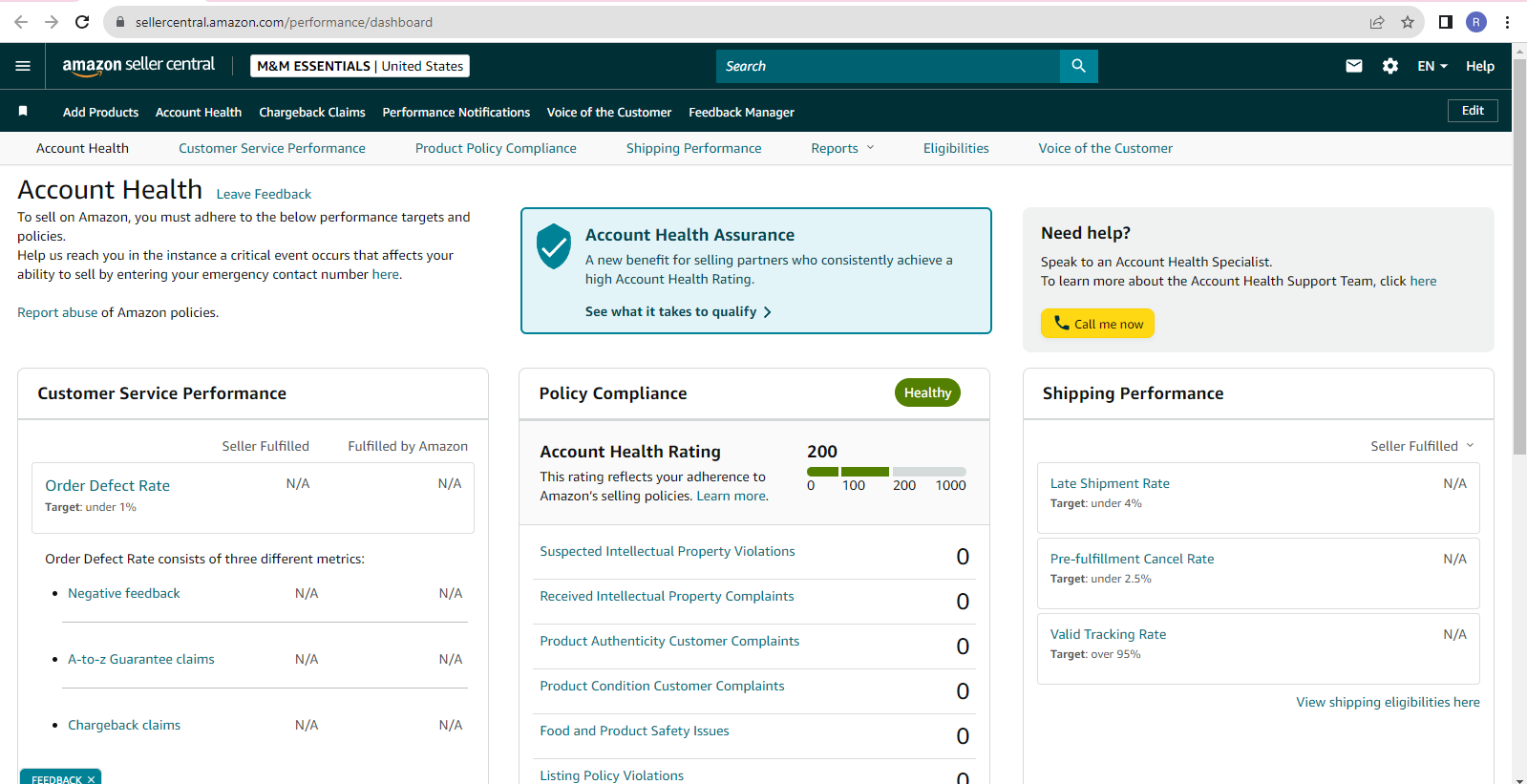
Task: Click the browser share icon
Action: [1377, 22]
